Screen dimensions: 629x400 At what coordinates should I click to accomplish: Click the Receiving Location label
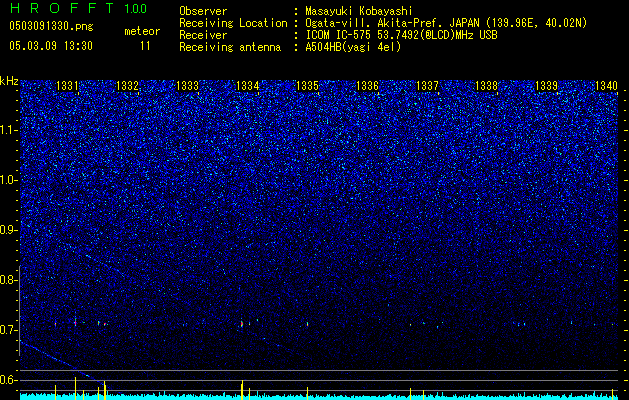[x=233, y=23]
